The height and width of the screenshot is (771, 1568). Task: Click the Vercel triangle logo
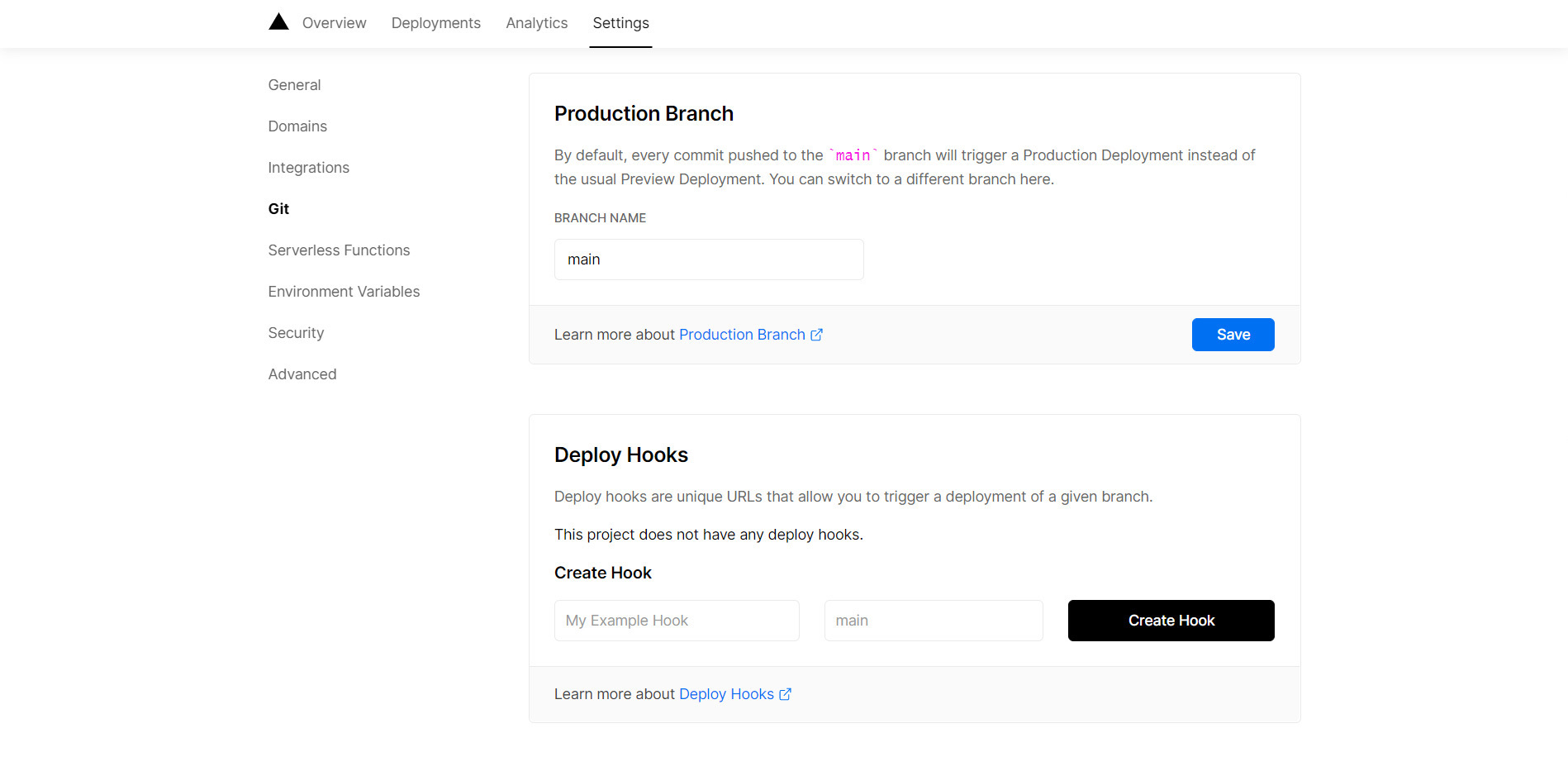pyautogui.click(x=278, y=22)
